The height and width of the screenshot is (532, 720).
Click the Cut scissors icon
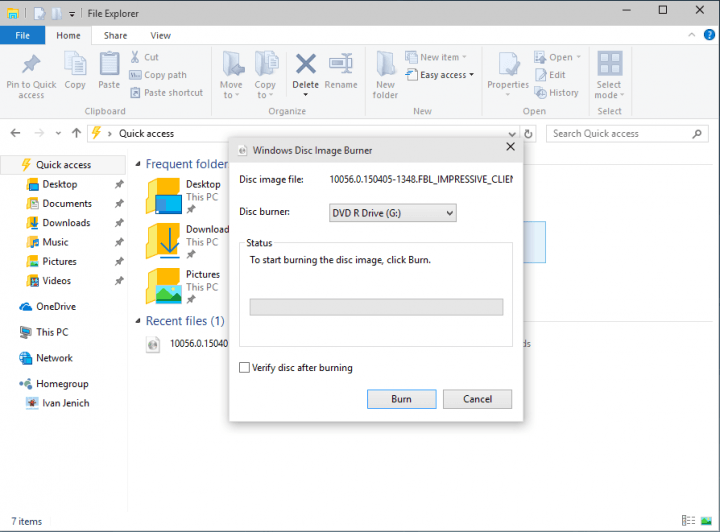point(135,57)
